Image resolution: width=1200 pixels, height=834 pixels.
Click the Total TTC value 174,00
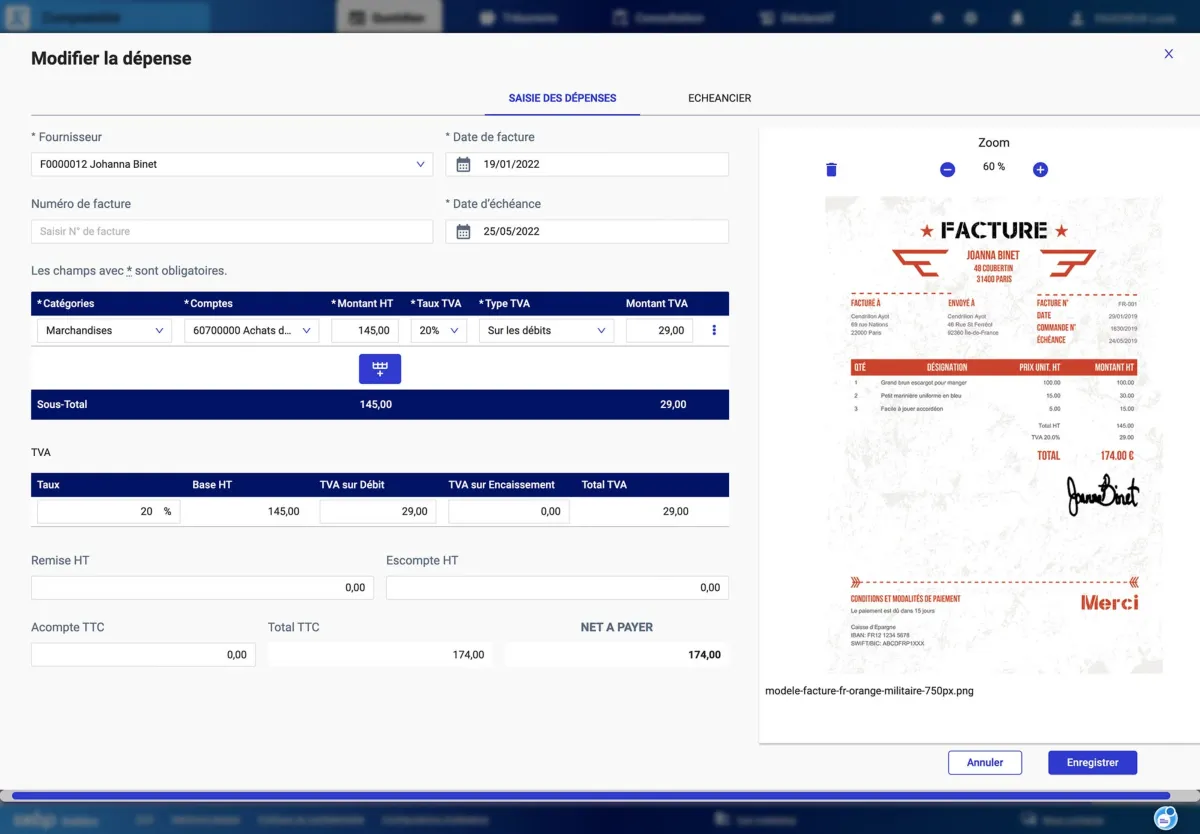468,655
